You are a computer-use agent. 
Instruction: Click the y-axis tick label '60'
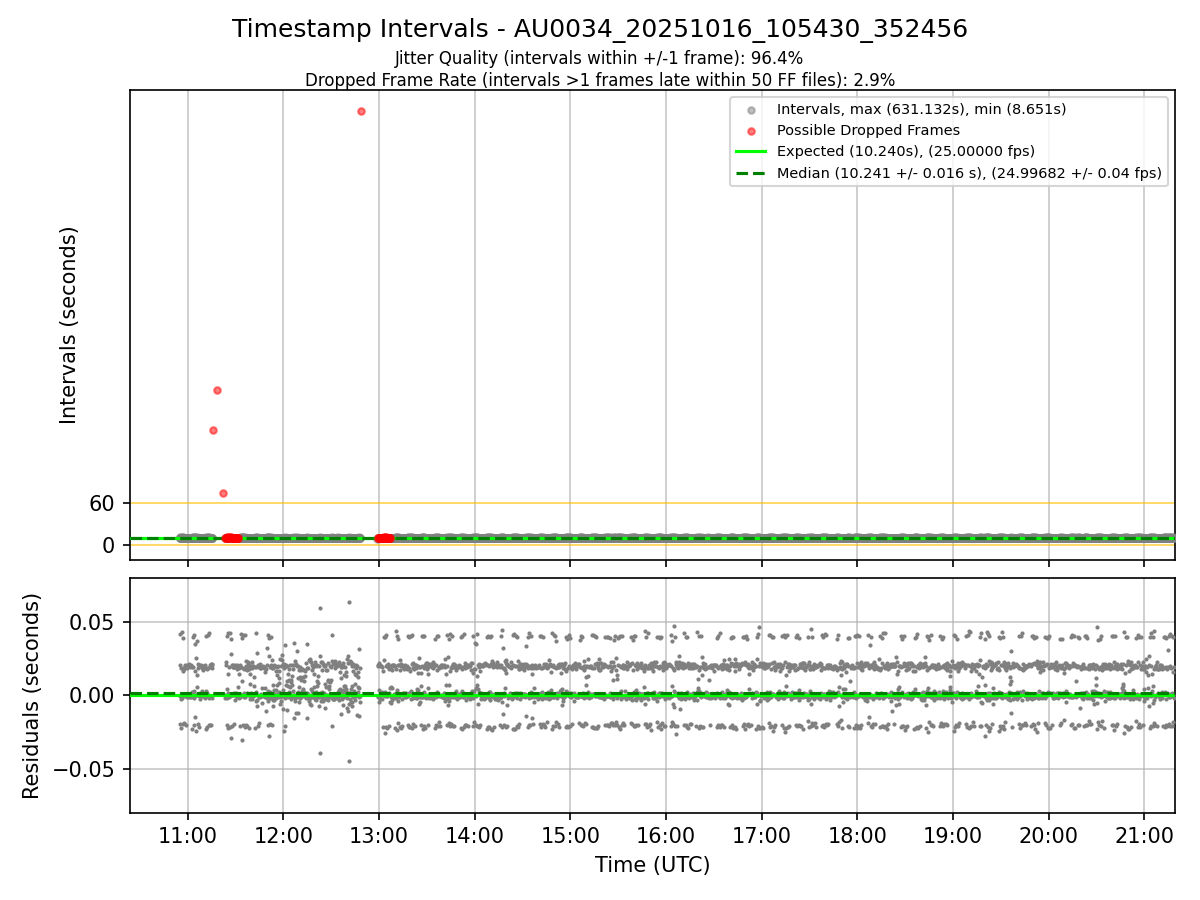pos(103,504)
